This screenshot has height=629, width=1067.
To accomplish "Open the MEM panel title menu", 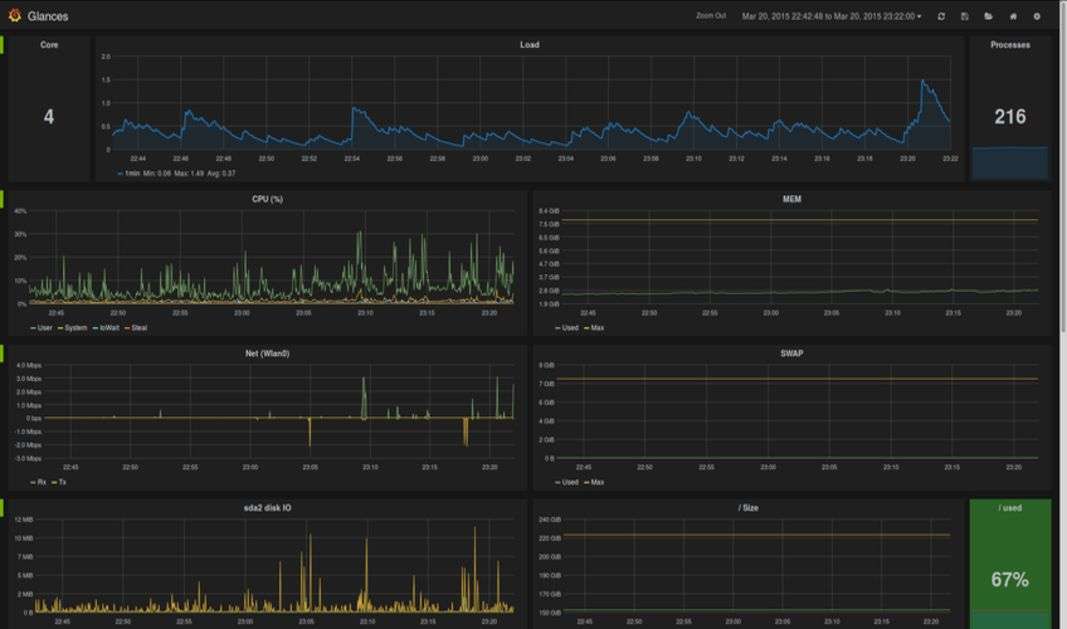I will 791,199.
